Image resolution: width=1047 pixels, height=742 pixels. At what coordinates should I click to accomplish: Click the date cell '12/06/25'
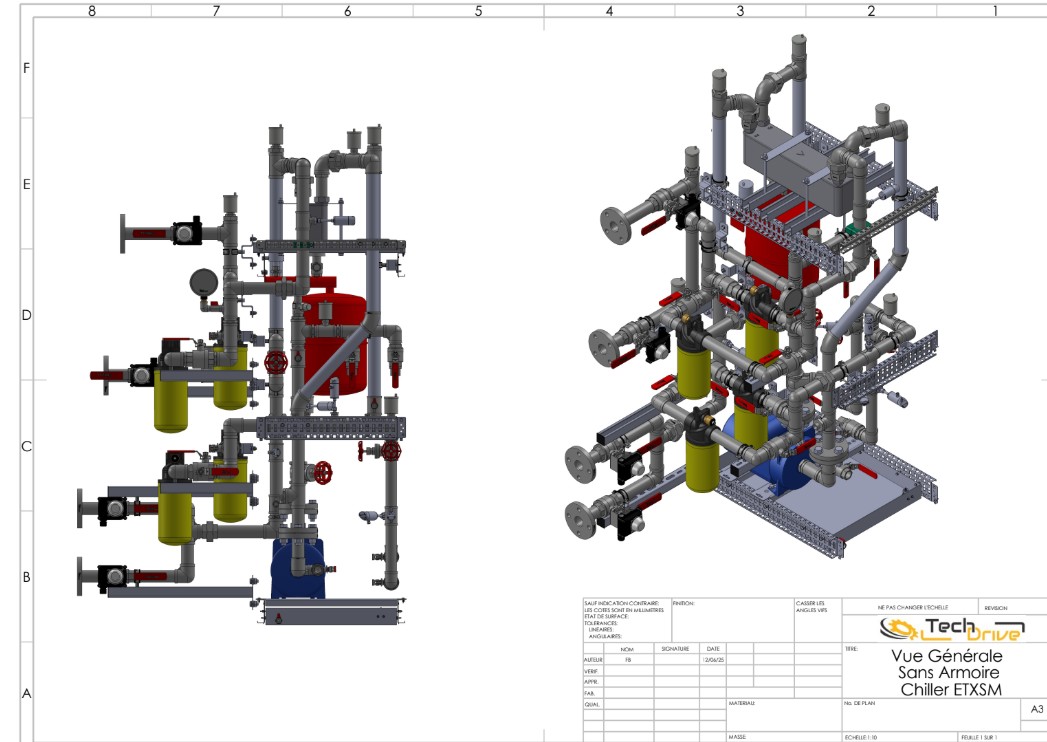coord(713,660)
